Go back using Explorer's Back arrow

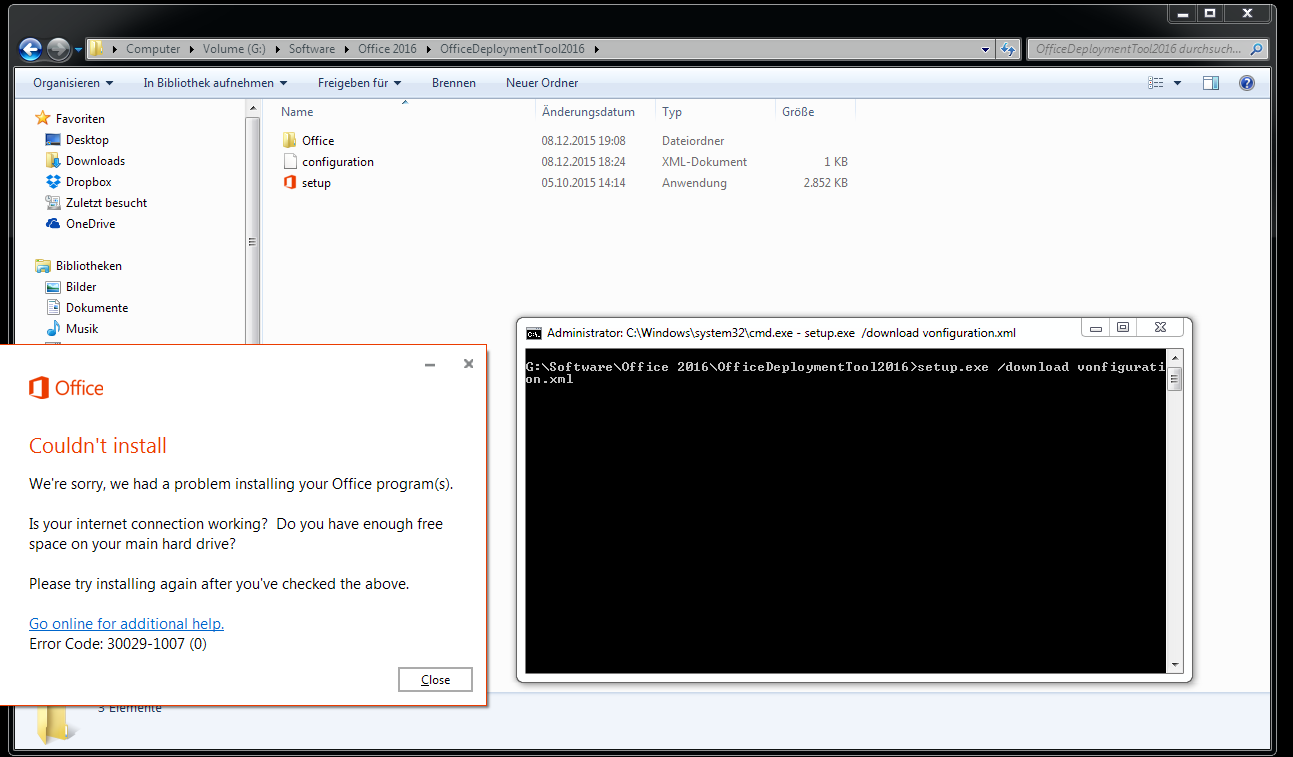click(x=30, y=48)
